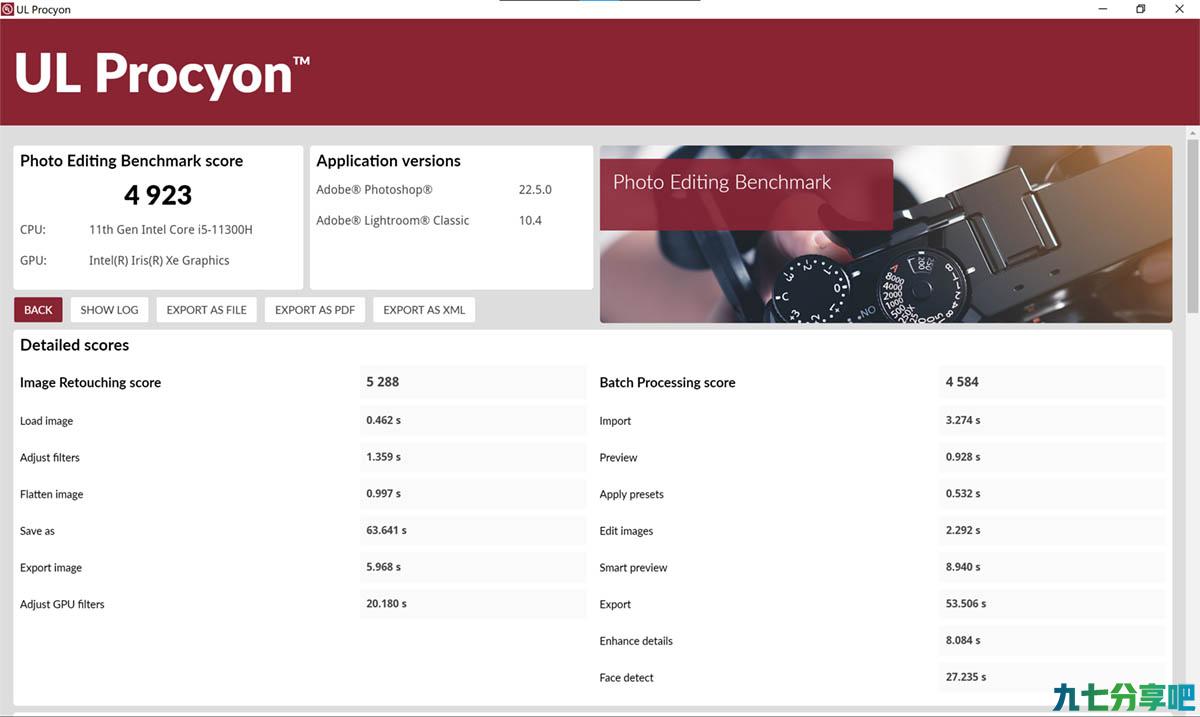Click the Enhance details label

click(636, 641)
